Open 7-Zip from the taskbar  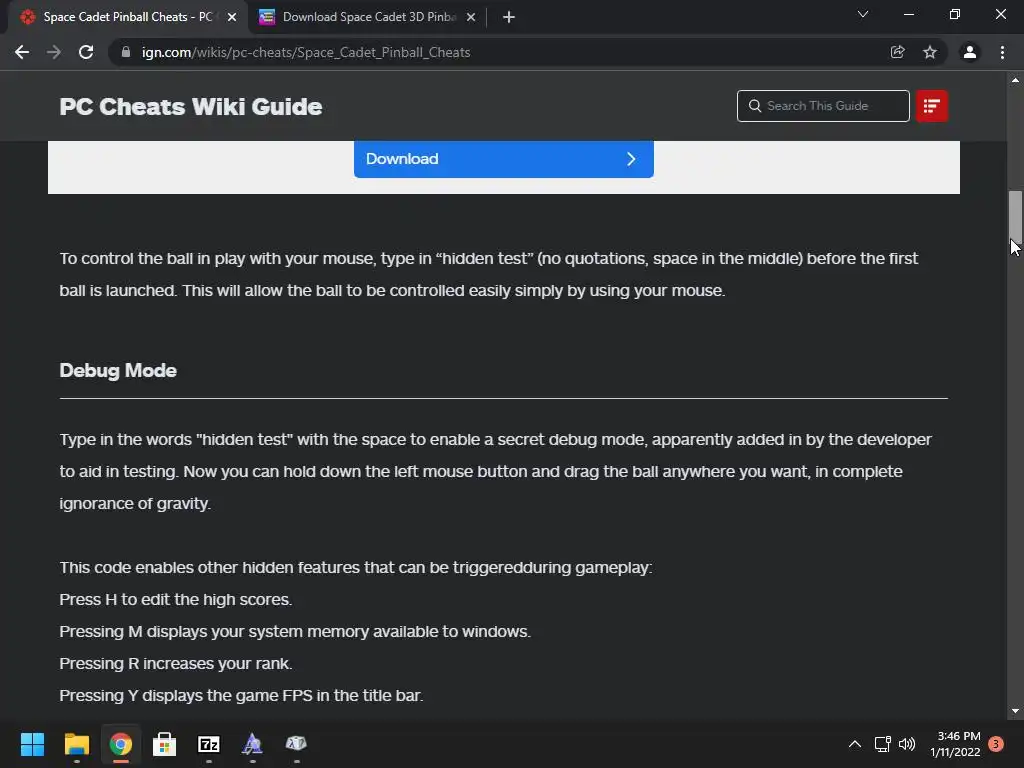point(208,744)
